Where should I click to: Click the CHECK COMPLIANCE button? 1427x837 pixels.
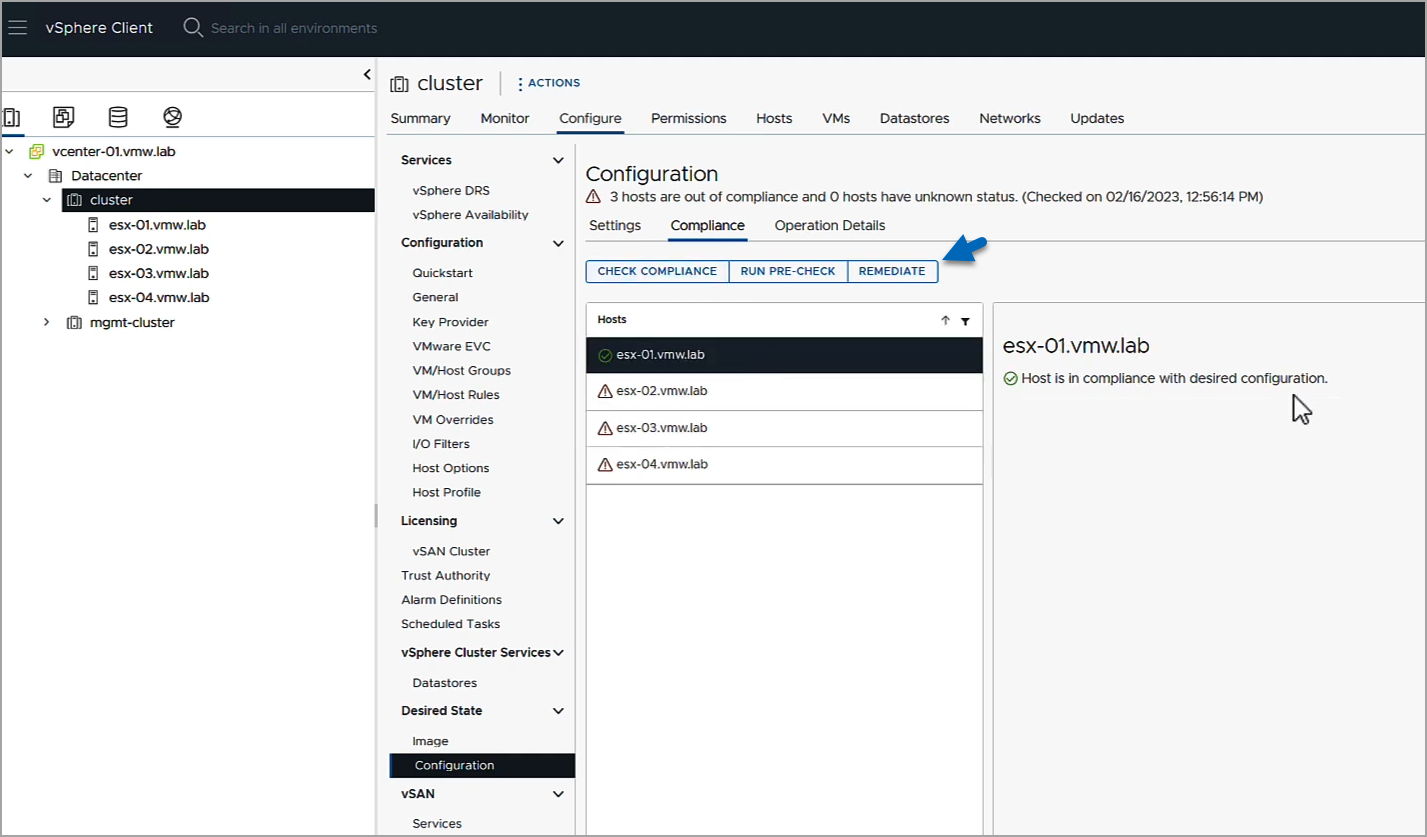(657, 271)
